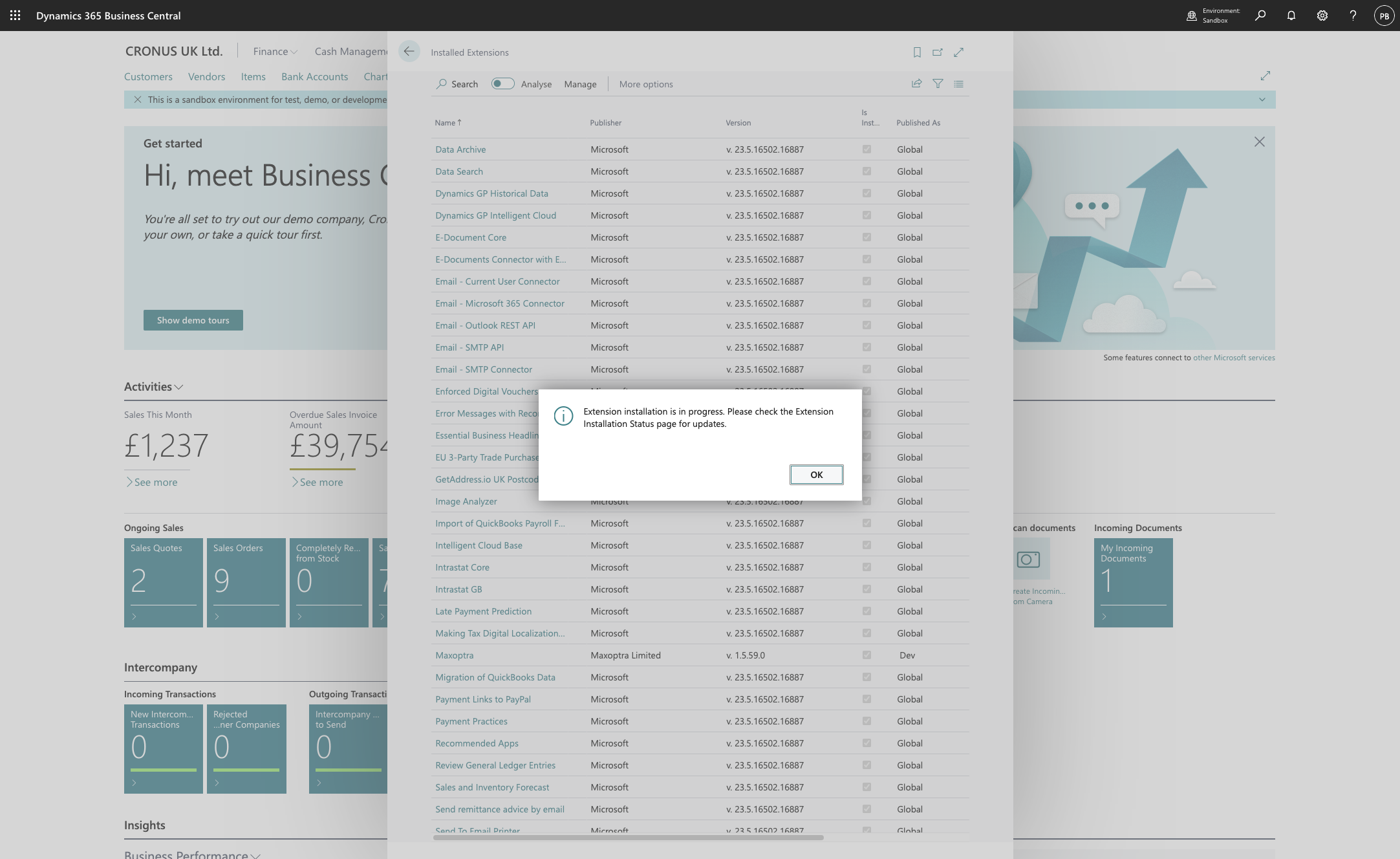This screenshot has height=859, width=1400.
Task: Dismiss the sandbox environment notification X
Action: click(x=137, y=100)
